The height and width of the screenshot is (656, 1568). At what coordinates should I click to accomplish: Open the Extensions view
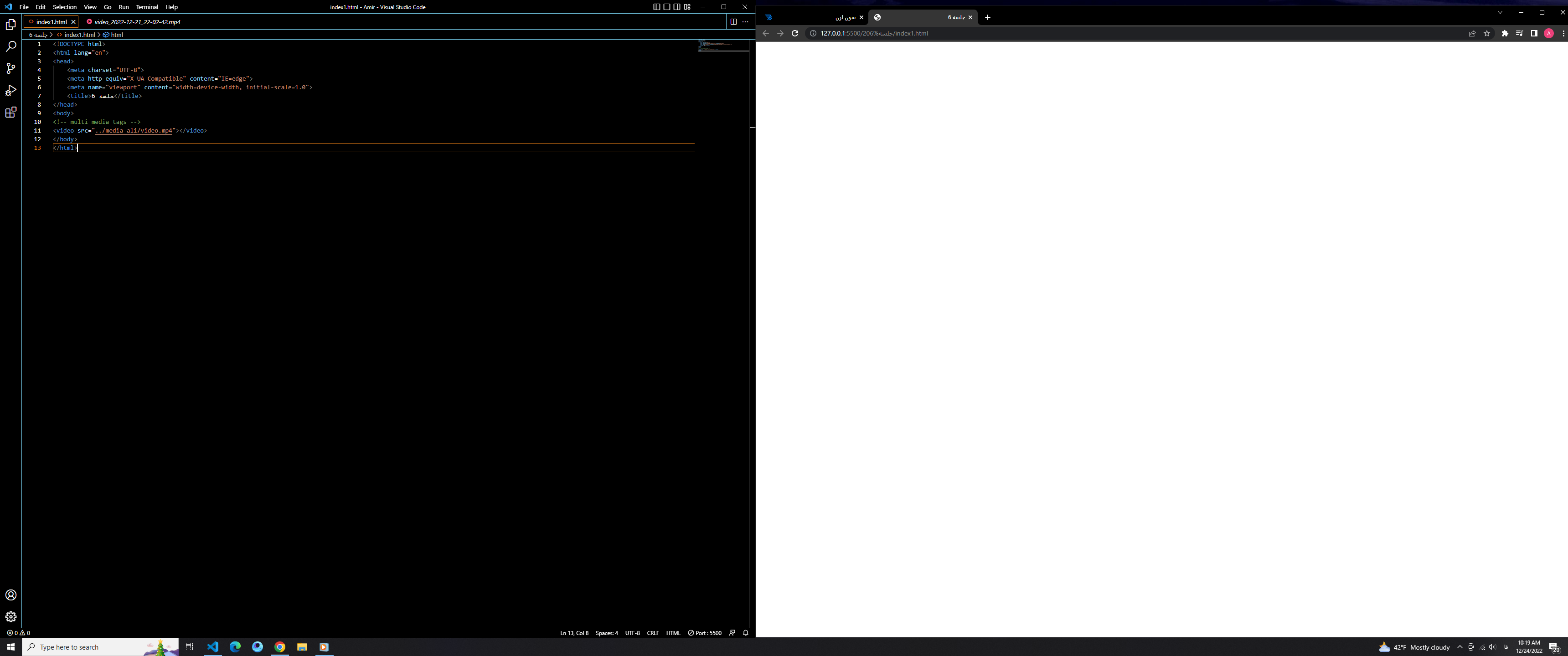[x=11, y=113]
